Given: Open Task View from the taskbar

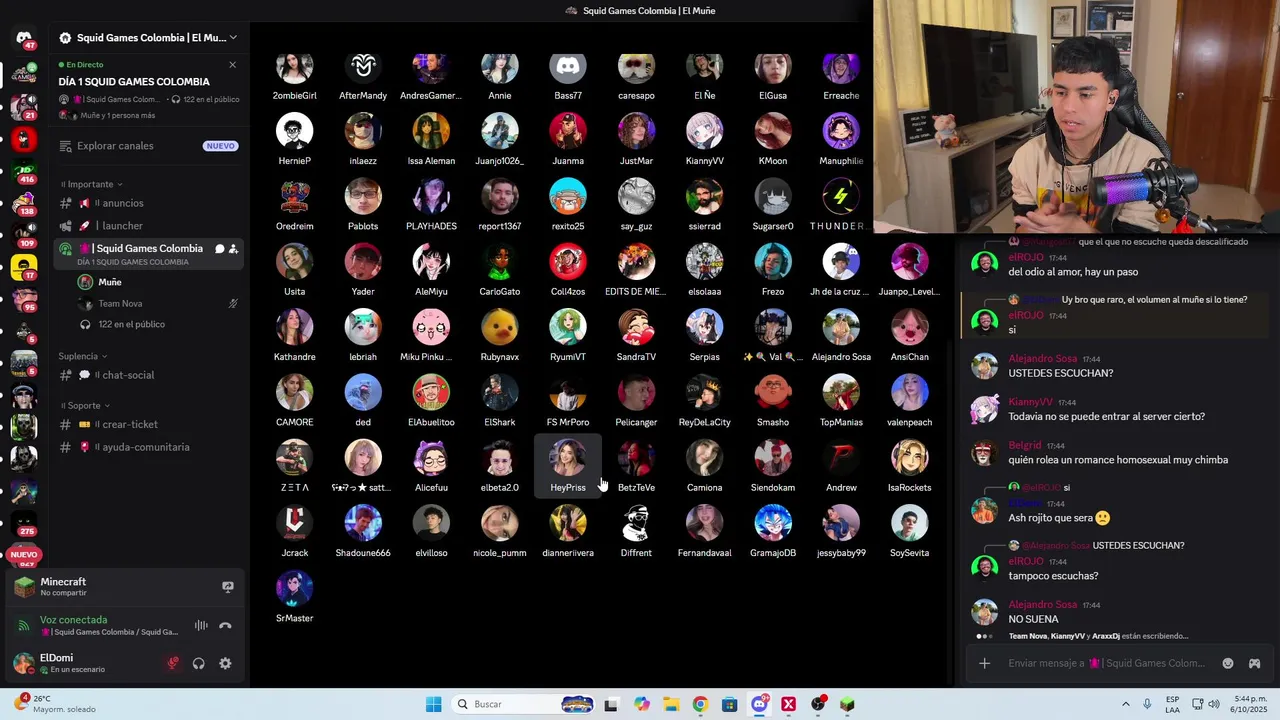Looking at the screenshot, I should tap(611, 704).
